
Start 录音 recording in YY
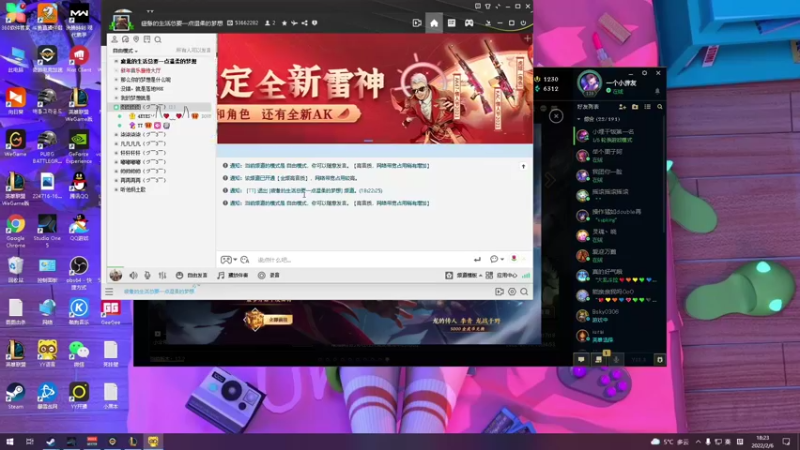coord(268,276)
